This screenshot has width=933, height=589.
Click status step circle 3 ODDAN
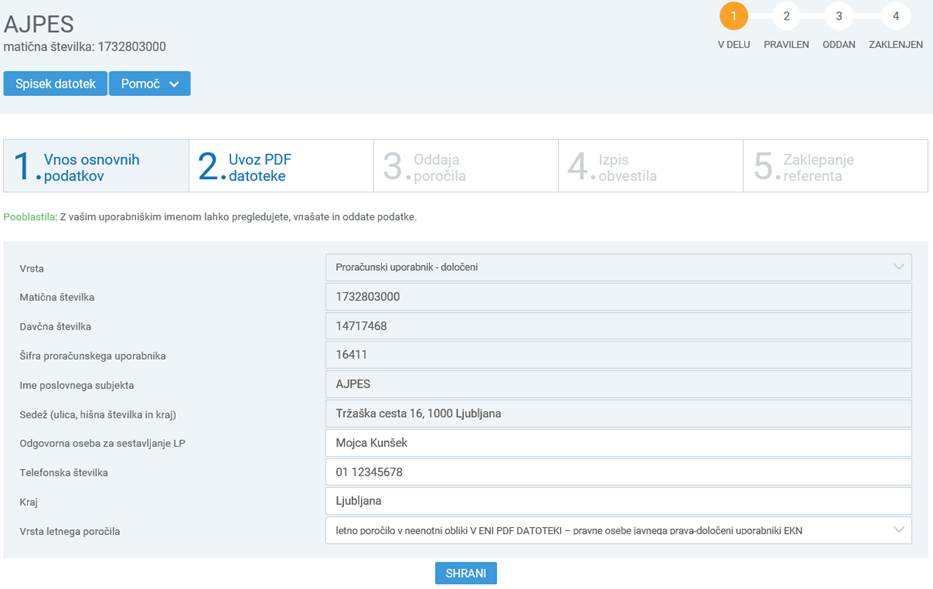(838, 16)
